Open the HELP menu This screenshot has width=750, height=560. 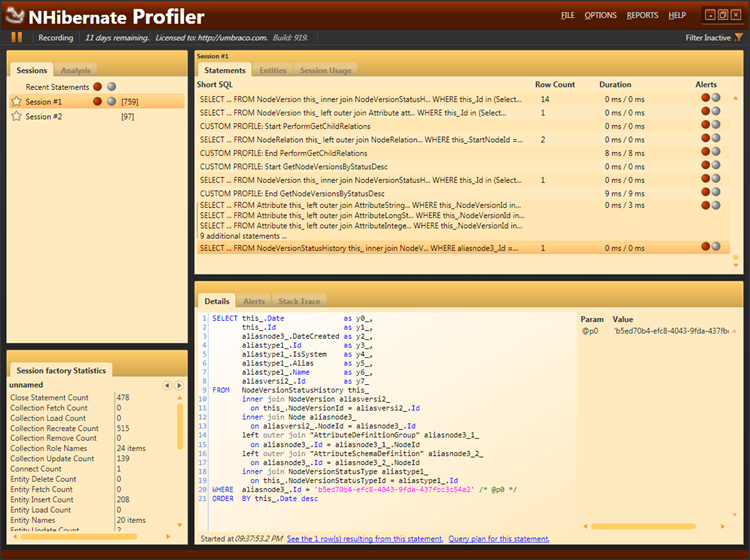coord(677,15)
